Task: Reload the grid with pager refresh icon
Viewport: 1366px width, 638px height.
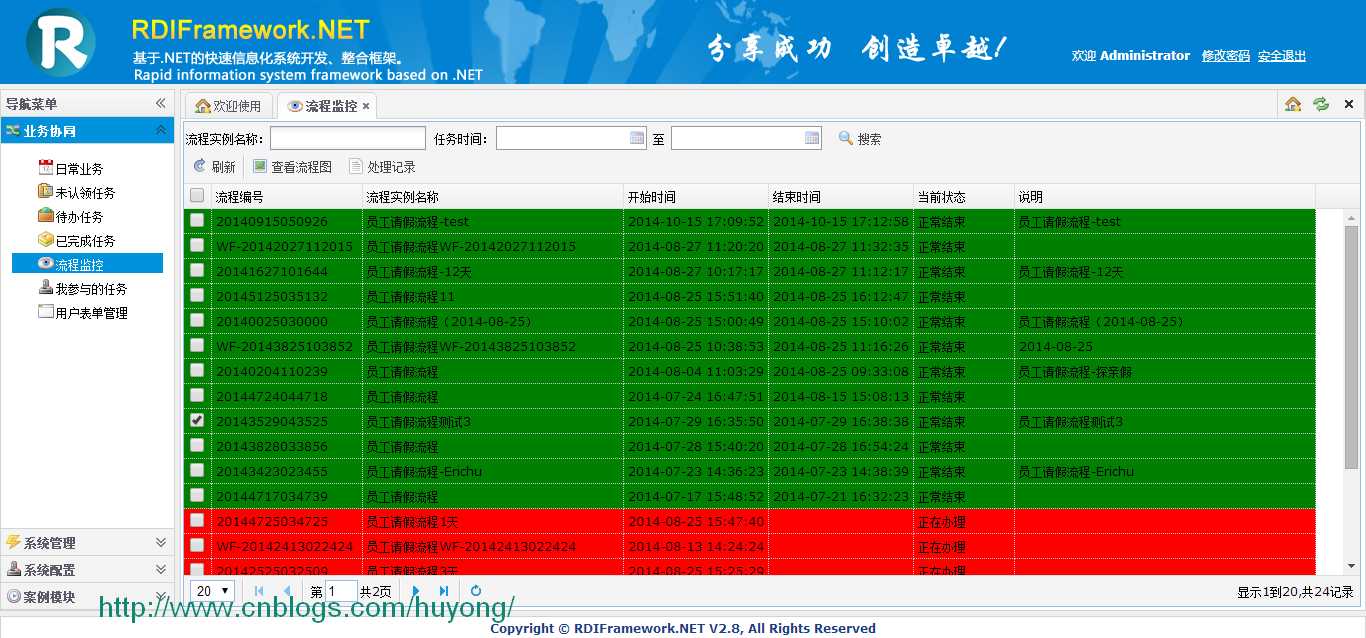Action: (x=476, y=591)
